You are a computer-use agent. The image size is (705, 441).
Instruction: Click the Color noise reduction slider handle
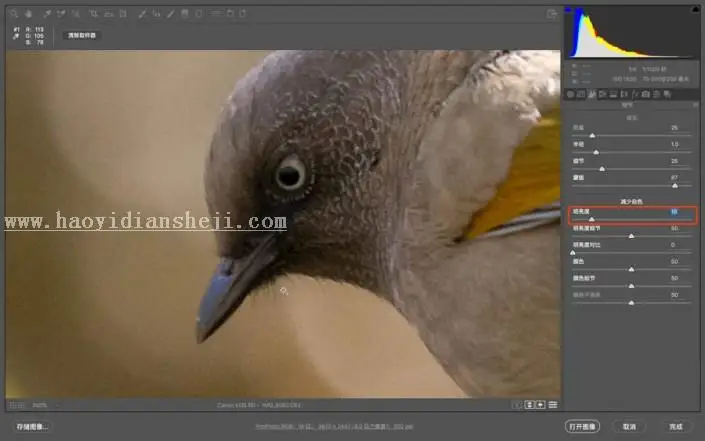[x=631, y=269]
